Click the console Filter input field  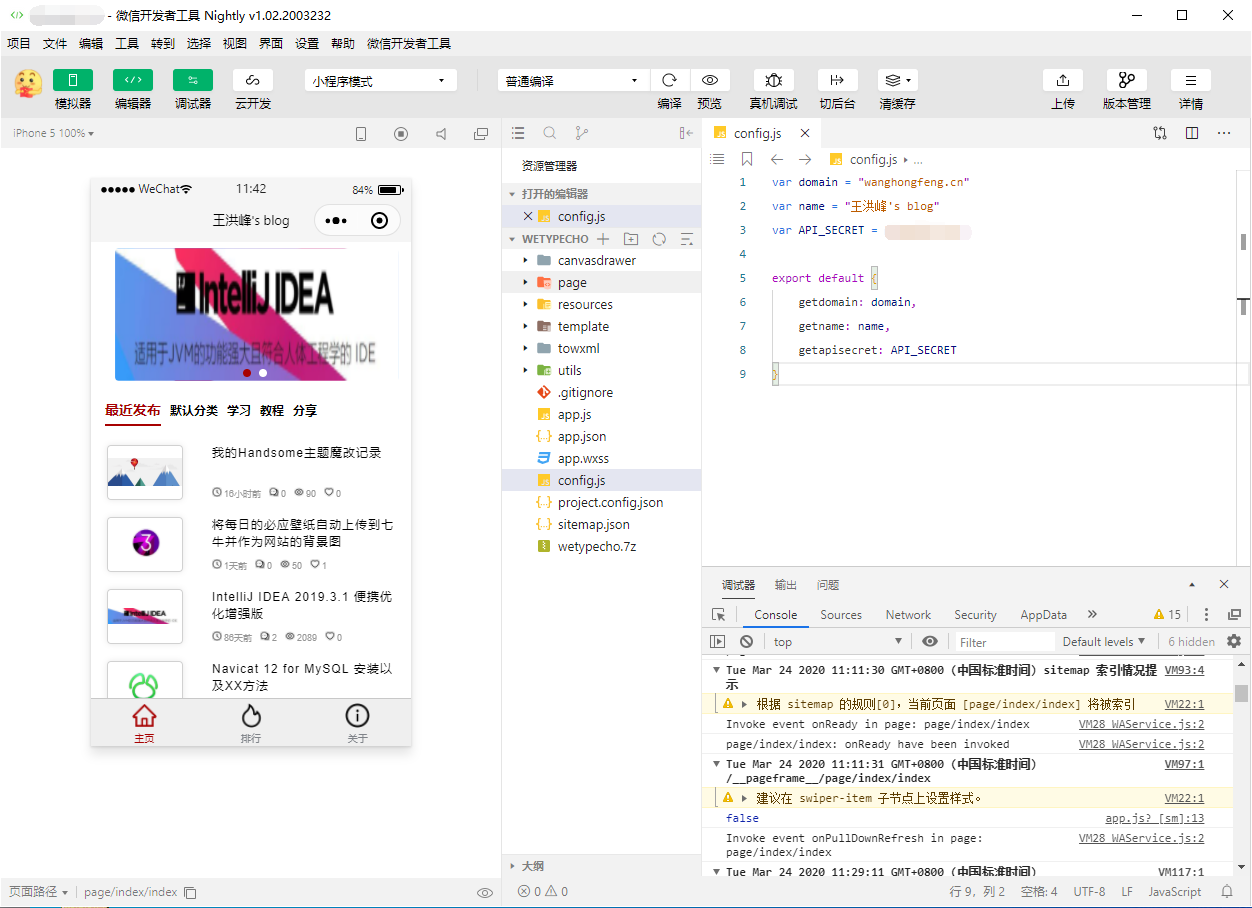[x=1004, y=642]
